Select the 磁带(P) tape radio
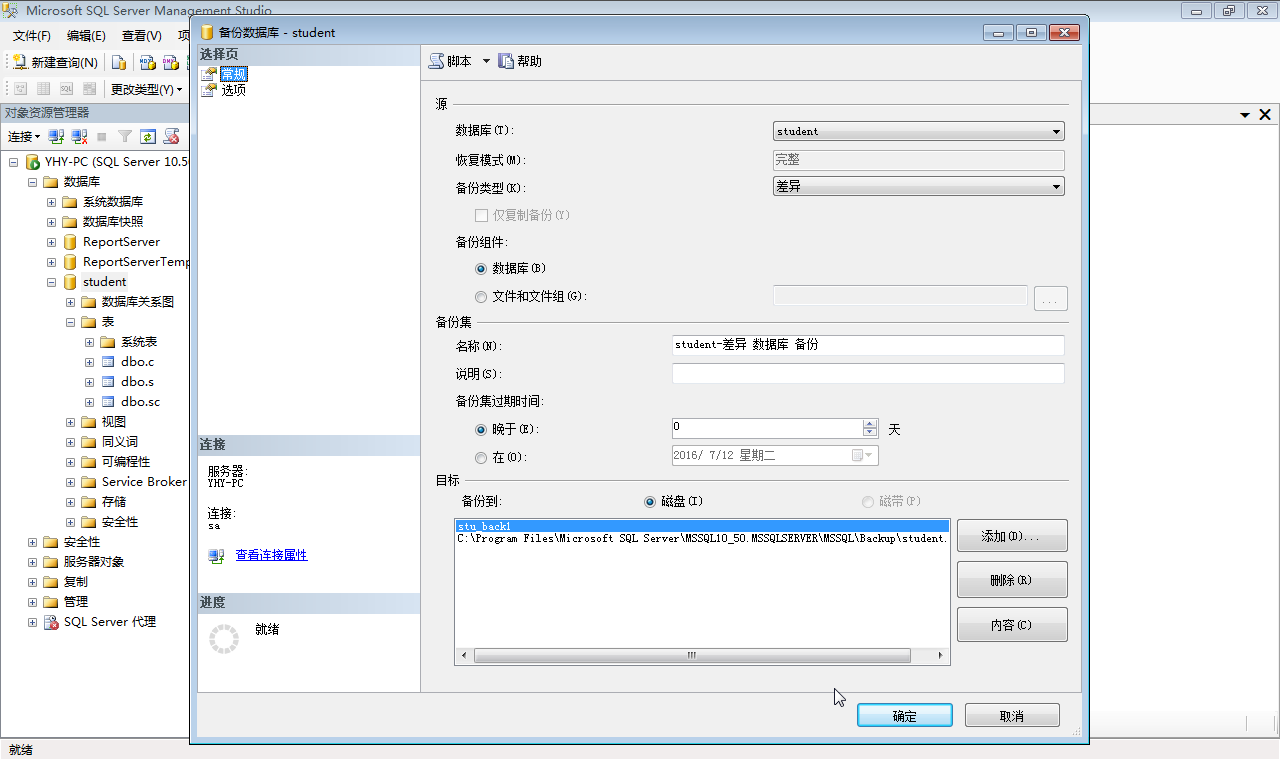This screenshot has height=760, width=1280. point(868,502)
